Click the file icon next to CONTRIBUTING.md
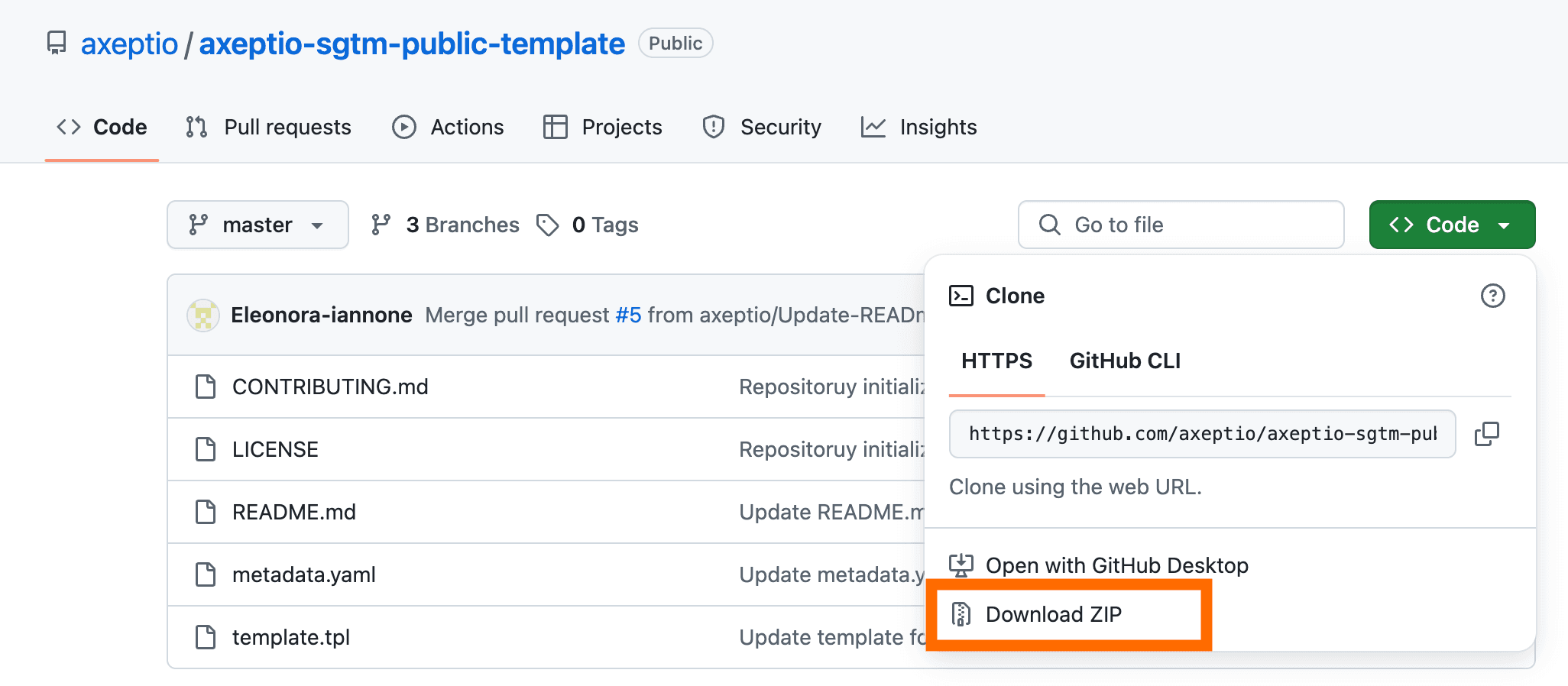The width and height of the screenshot is (1568, 686). pyautogui.click(x=206, y=387)
